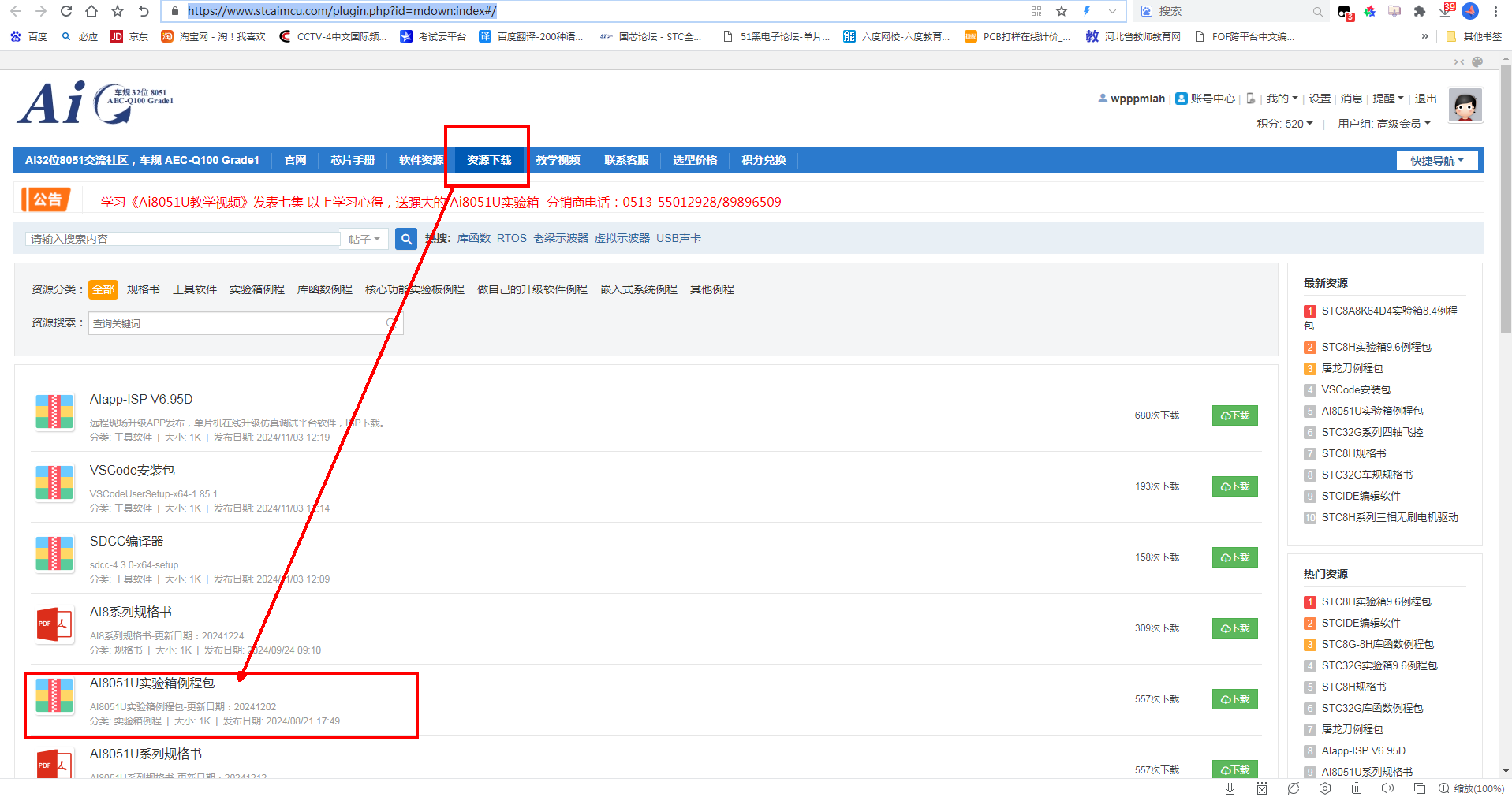Open the 百度 bookmark
This screenshot has height=797, width=1512.
(29, 36)
